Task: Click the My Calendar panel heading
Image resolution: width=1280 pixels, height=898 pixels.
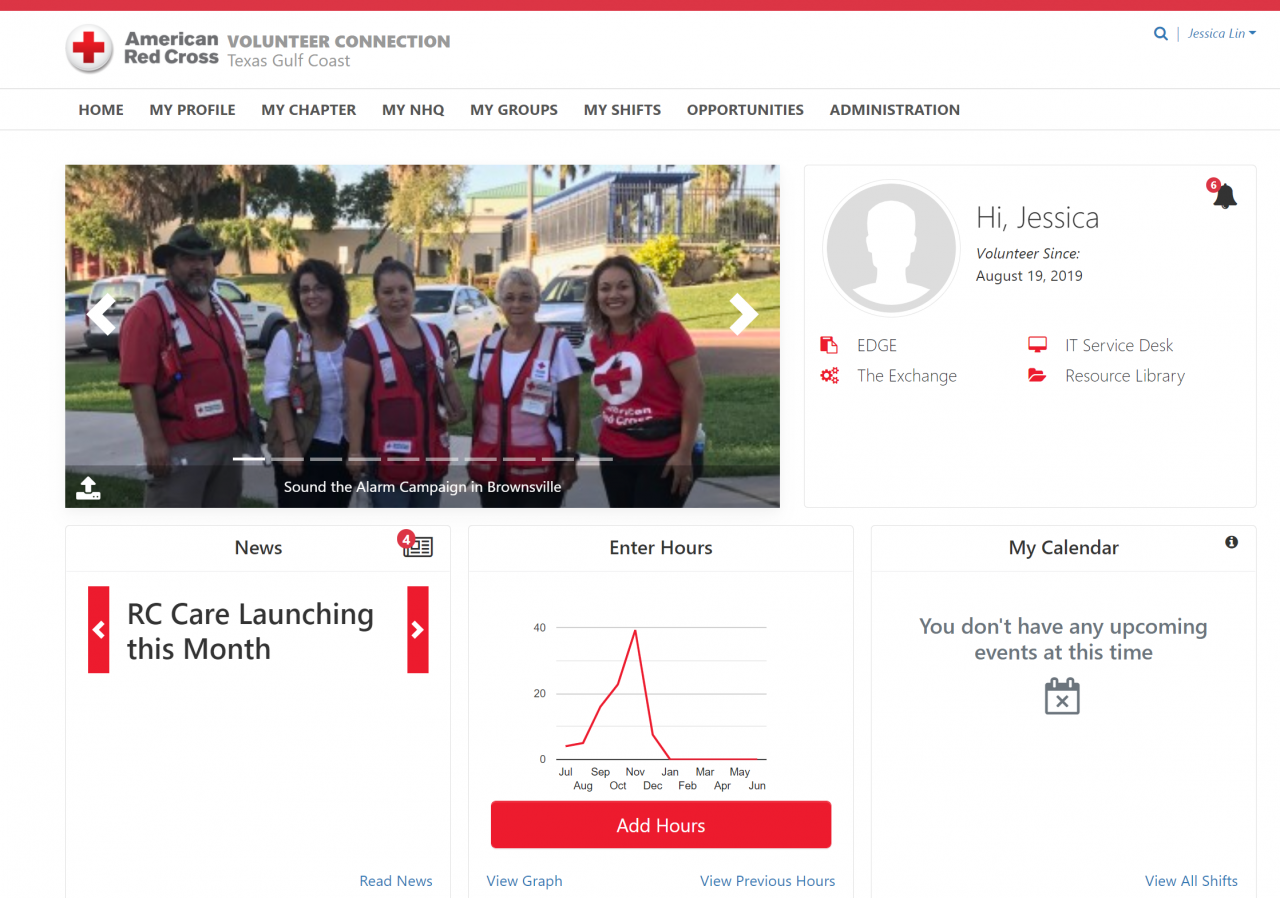Action: (1064, 548)
